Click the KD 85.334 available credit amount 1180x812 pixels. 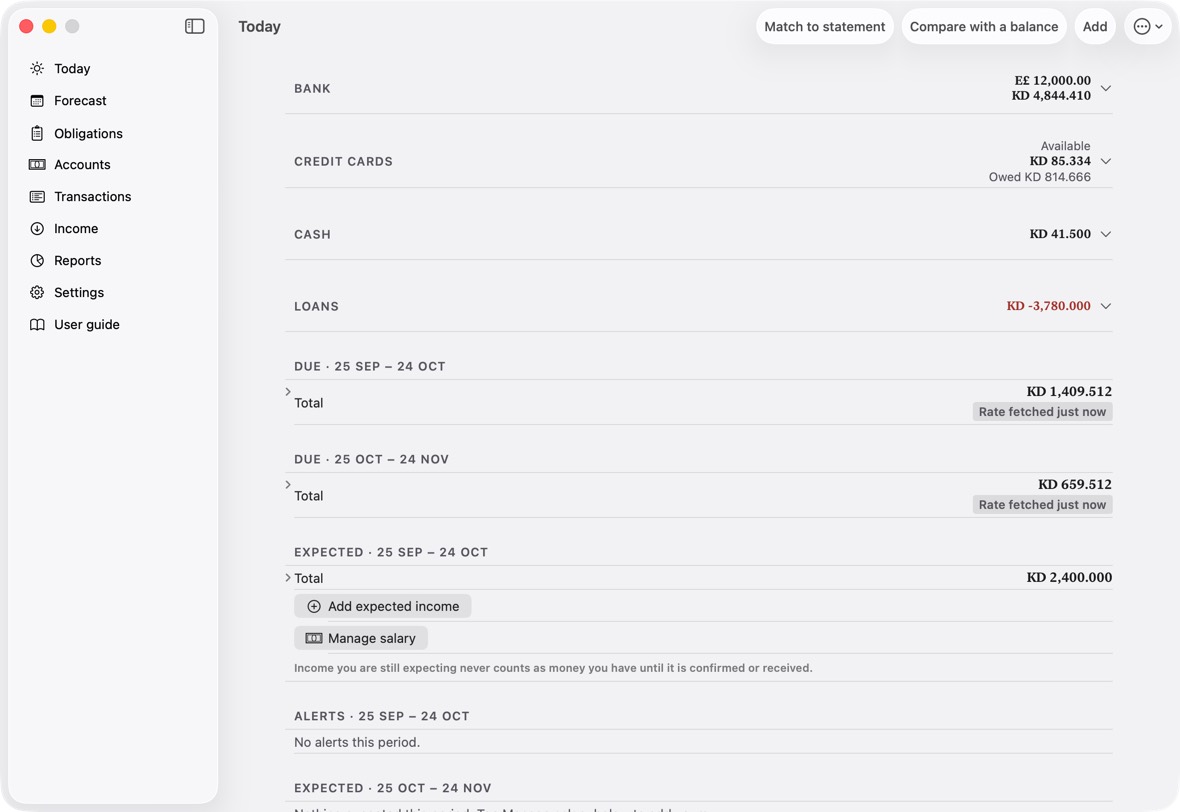coord(1060,161)
